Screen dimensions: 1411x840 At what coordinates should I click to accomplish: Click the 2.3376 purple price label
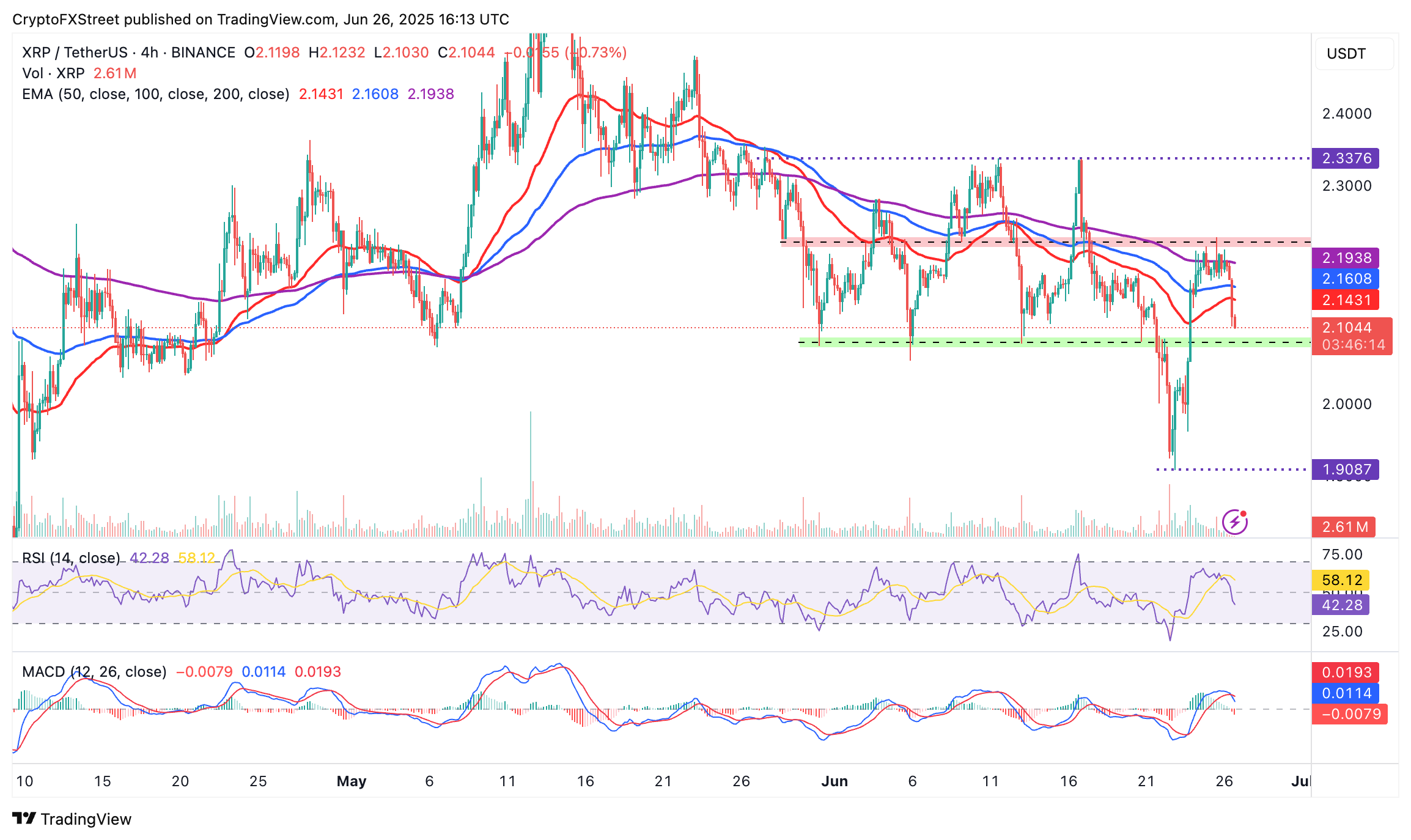pos(1346,158)
